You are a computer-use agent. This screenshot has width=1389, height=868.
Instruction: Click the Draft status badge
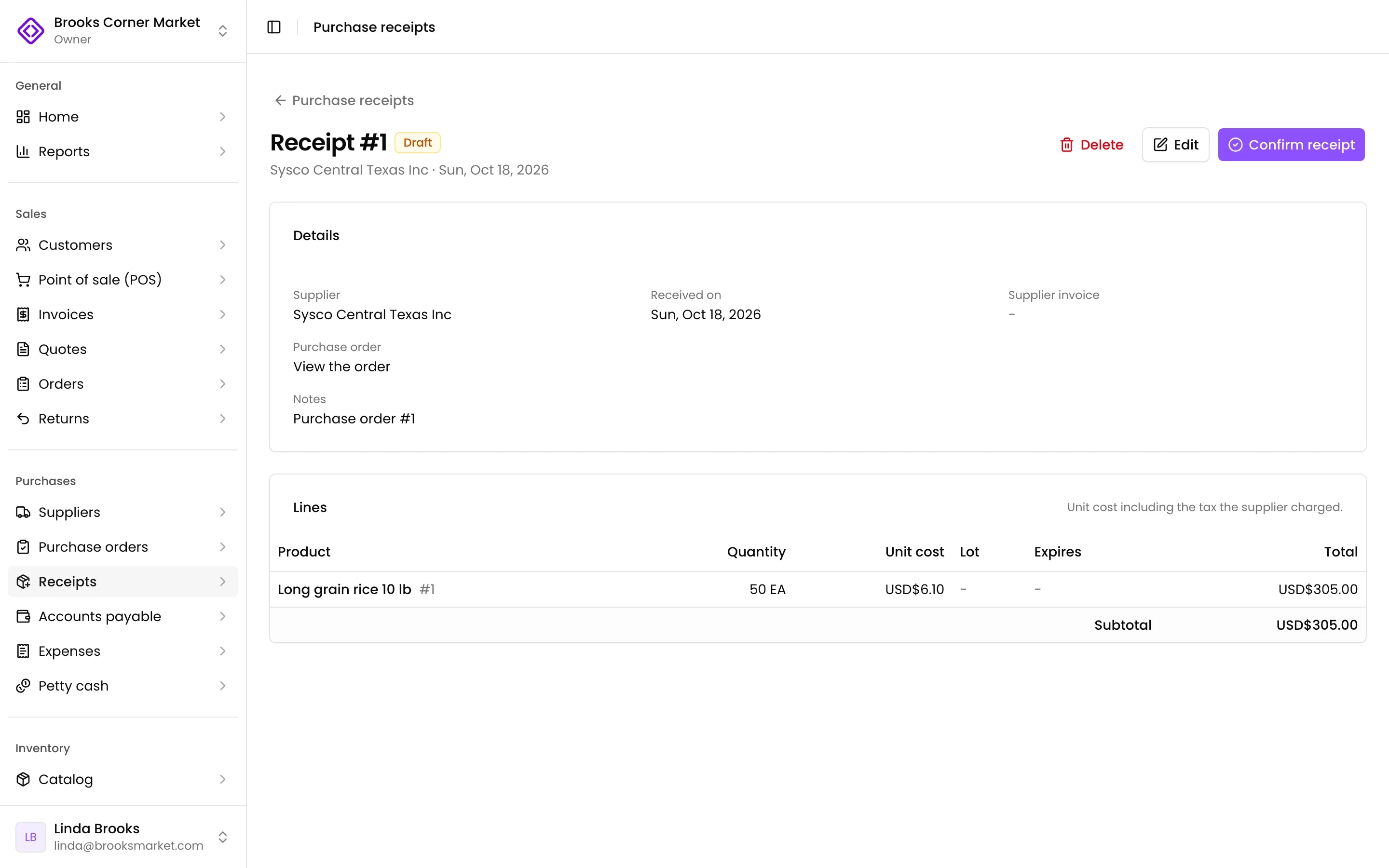[417, 143]
